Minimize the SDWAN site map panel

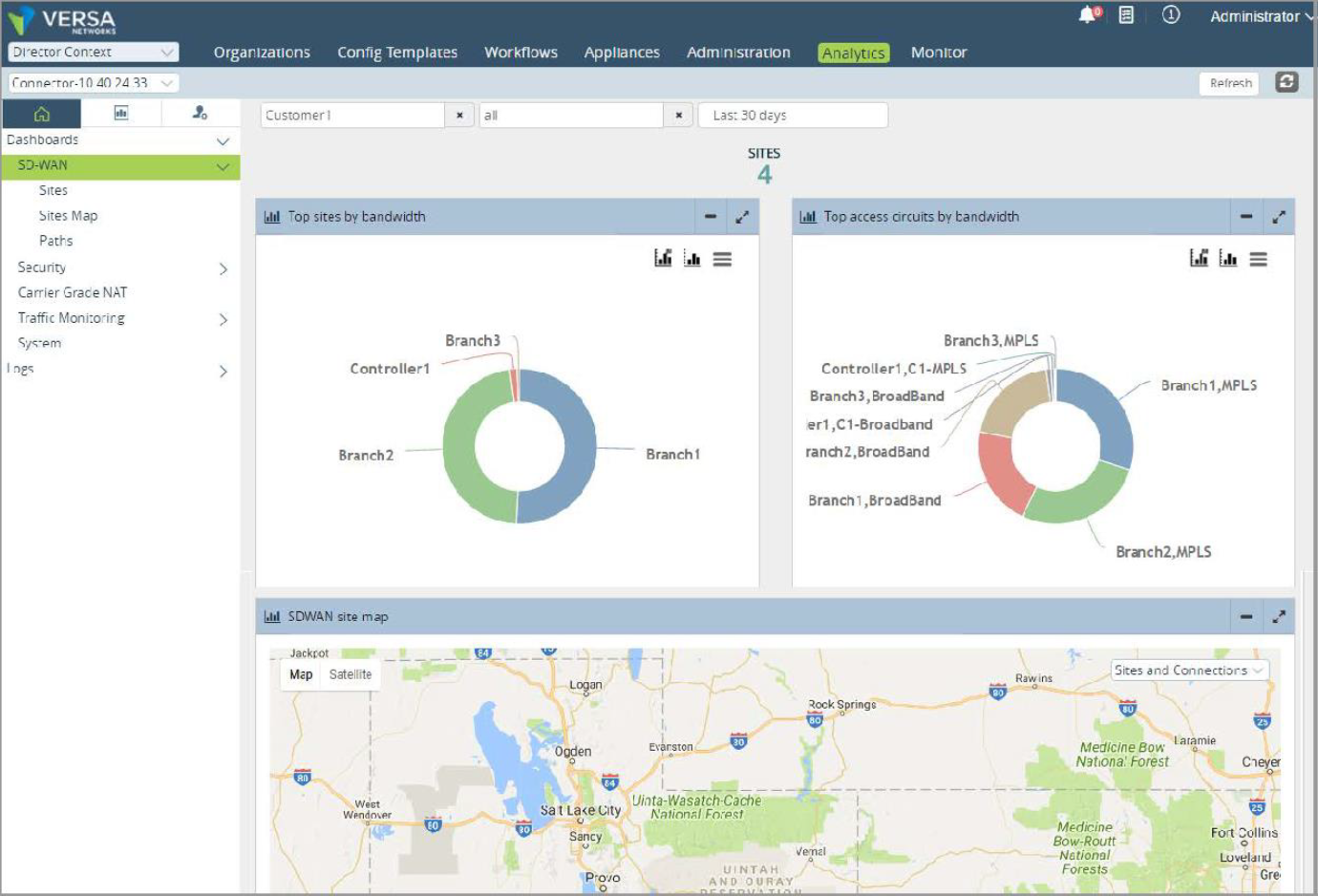coord(1245,617)
